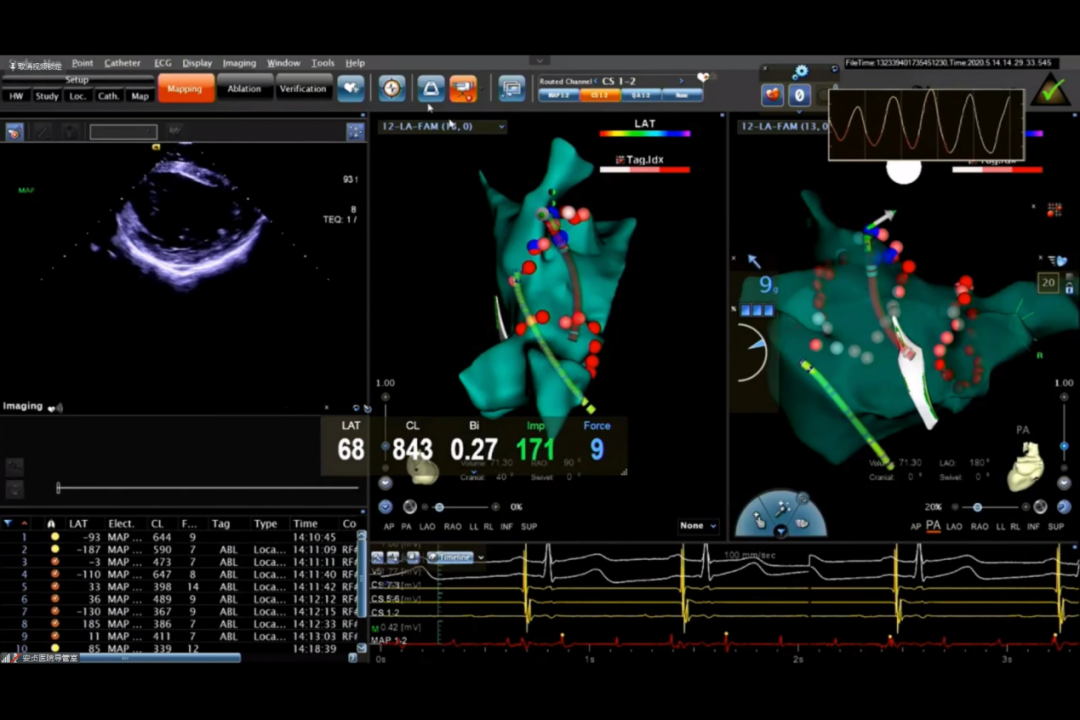Click the heart icon next to Verification
The image size is (1080, 720).
click(x=350, y=89)
